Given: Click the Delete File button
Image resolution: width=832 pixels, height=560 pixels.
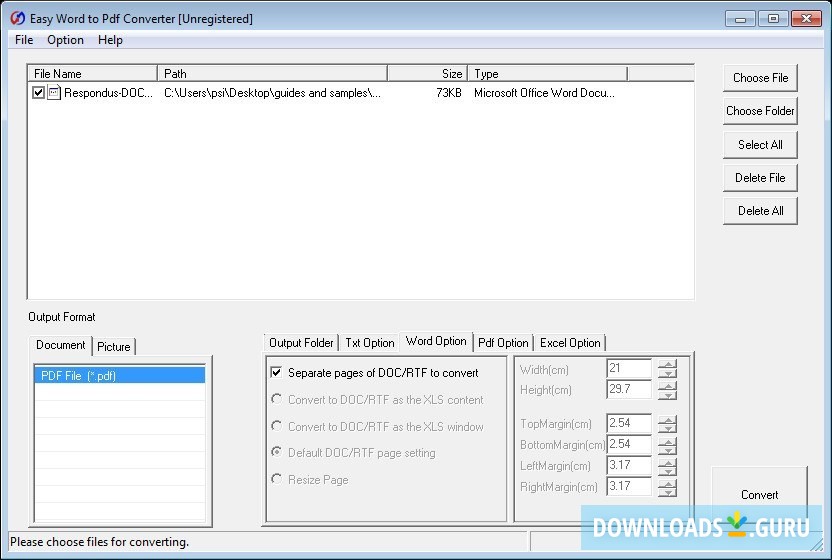Looking at the screenshot, I should (760, 178).
